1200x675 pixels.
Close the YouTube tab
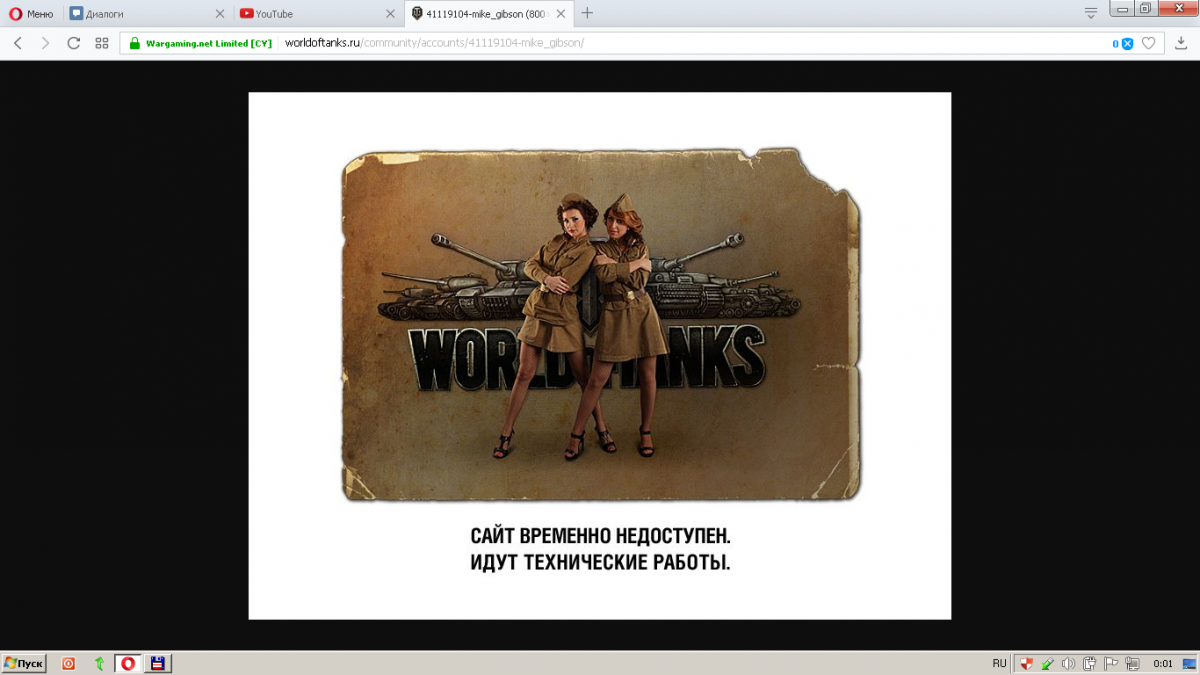click(390, 13)
